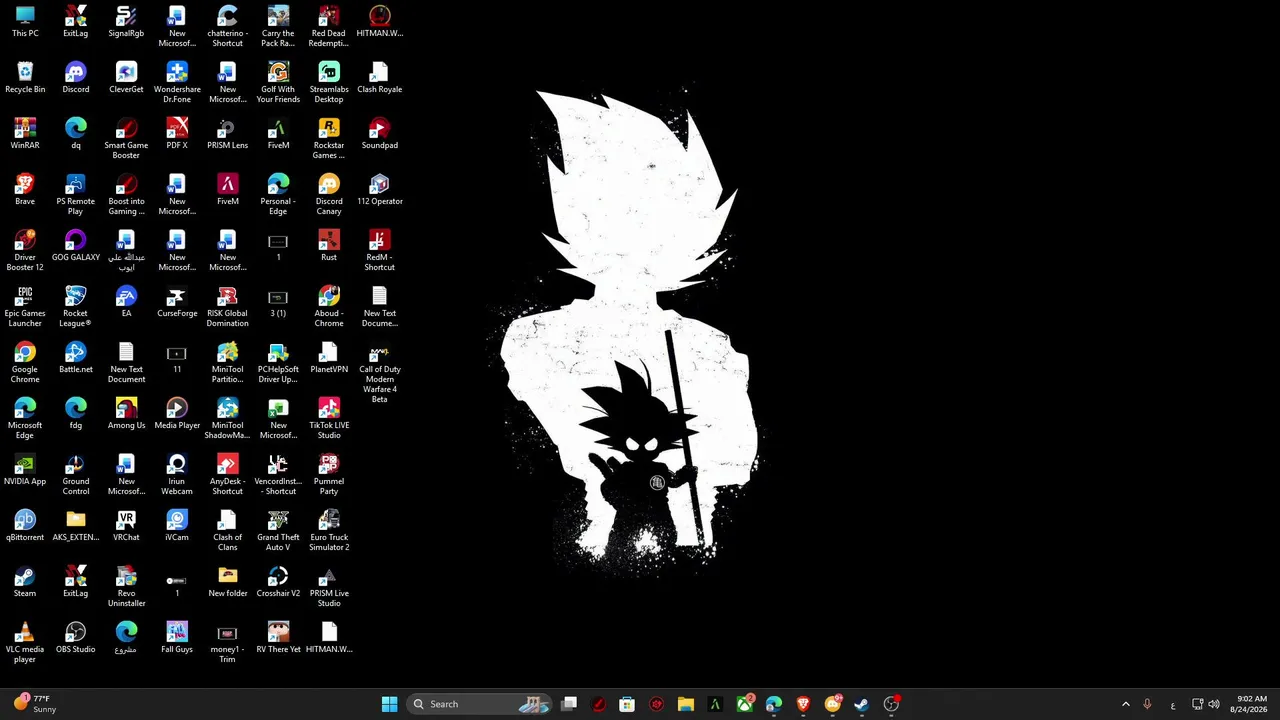Open PS Remote Play
Screen dimensions: 1280x720
click(75, 195)
